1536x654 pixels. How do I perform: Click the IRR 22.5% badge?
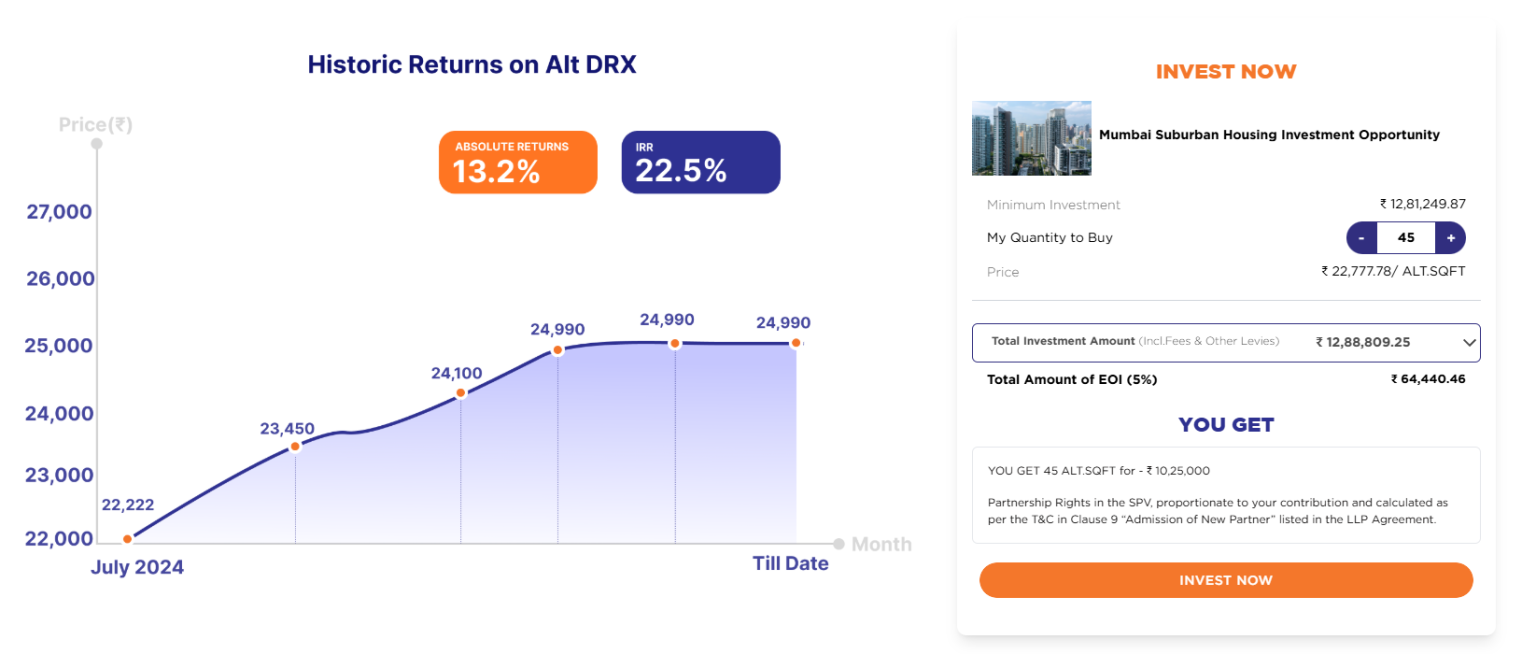click(700, 161)
